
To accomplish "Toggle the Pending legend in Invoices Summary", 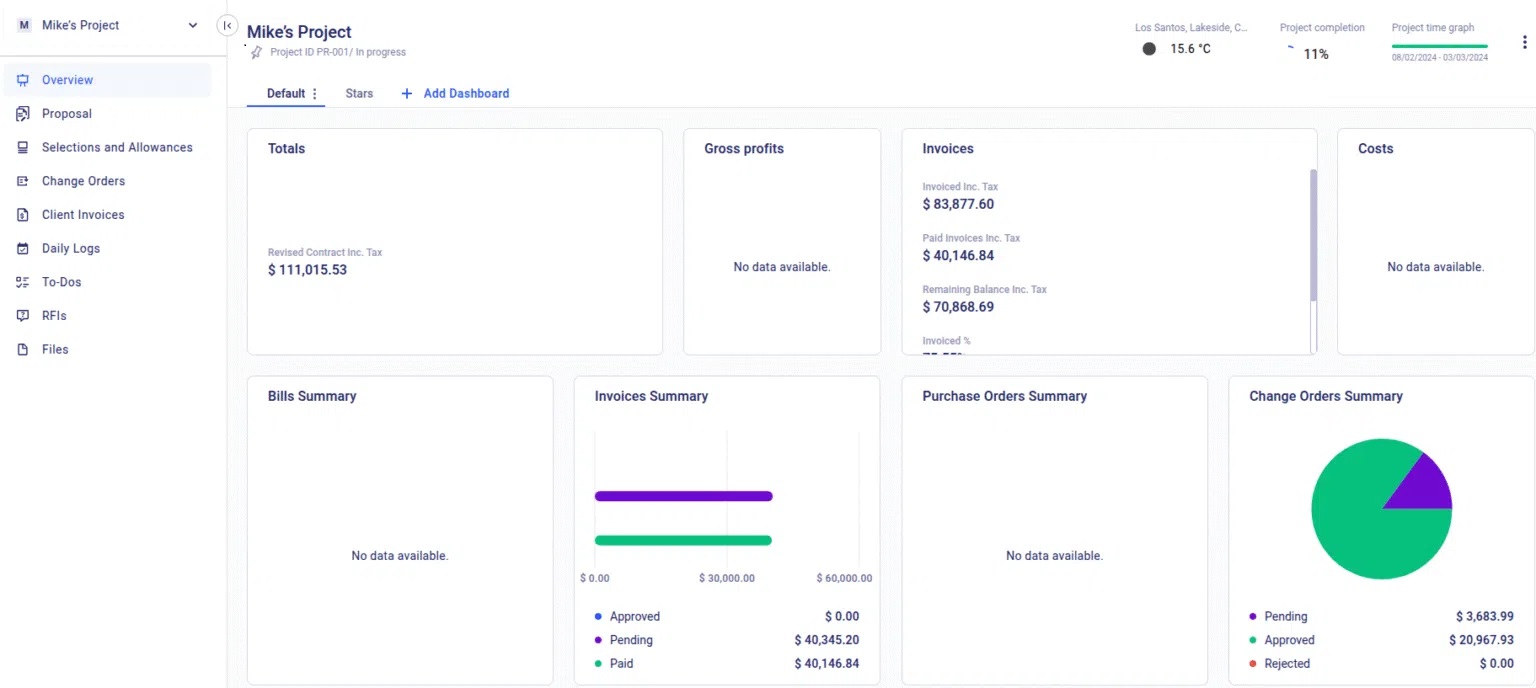I will 630,640.
